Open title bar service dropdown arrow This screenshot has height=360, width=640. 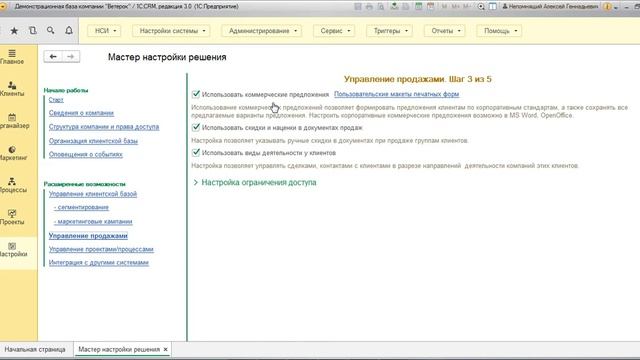(x=616, y=7)
